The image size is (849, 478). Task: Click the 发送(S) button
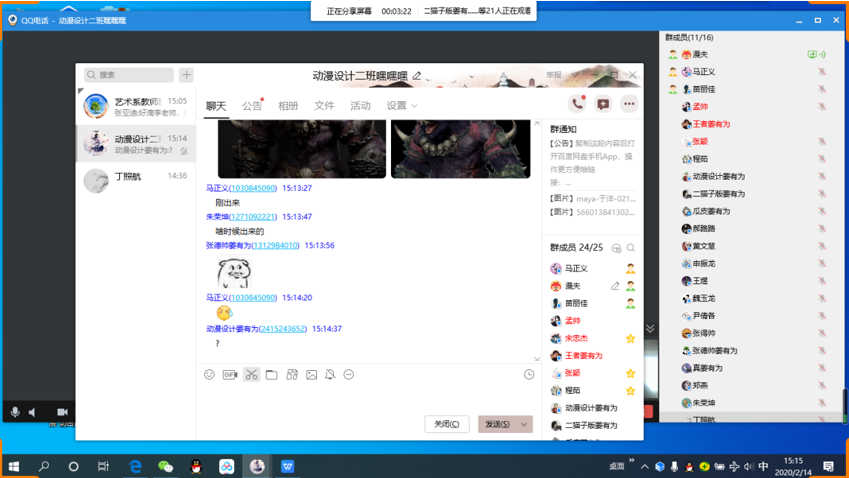[x=498, y=424]
